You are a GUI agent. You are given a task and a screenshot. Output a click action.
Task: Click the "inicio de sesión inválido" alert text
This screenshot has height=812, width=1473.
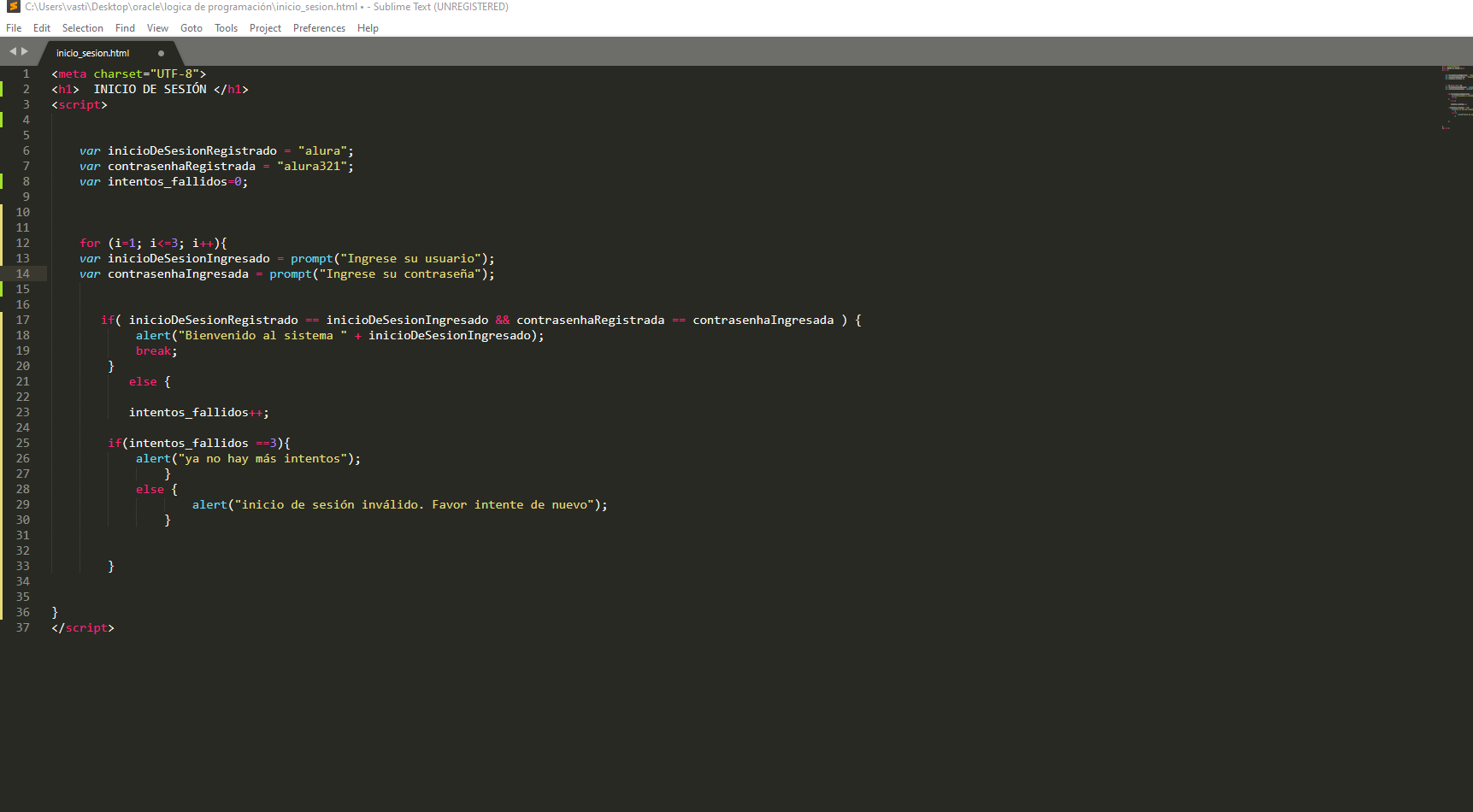click(414, 504)
